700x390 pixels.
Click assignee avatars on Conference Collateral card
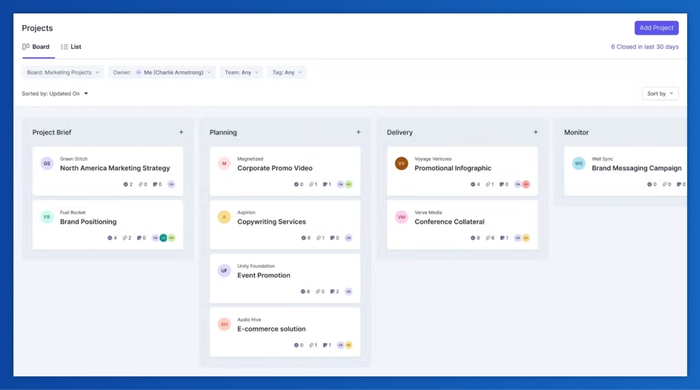click(x=522, y=238)
